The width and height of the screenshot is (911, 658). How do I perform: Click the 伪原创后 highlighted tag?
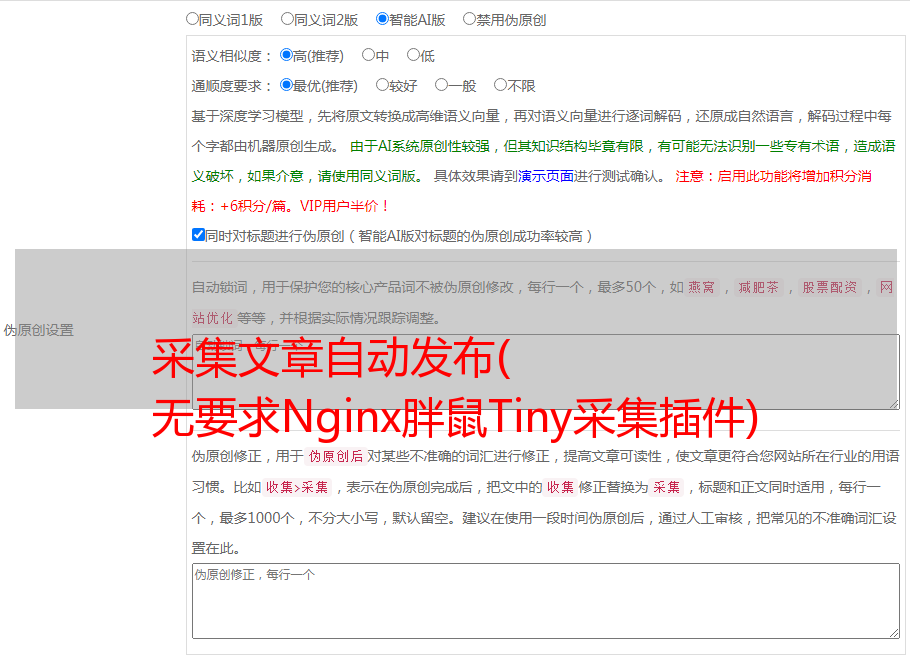(336, 456)
